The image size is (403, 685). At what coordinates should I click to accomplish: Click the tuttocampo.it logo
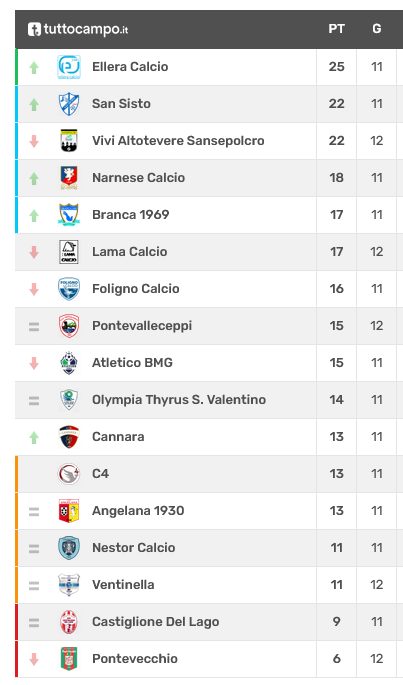click(x=78, y=29)
